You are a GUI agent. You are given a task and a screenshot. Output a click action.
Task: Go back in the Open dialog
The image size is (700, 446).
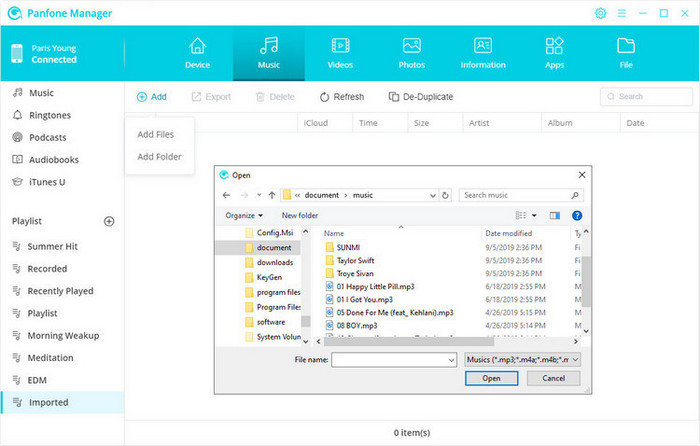pyautogui.click(x=226, y=195)
